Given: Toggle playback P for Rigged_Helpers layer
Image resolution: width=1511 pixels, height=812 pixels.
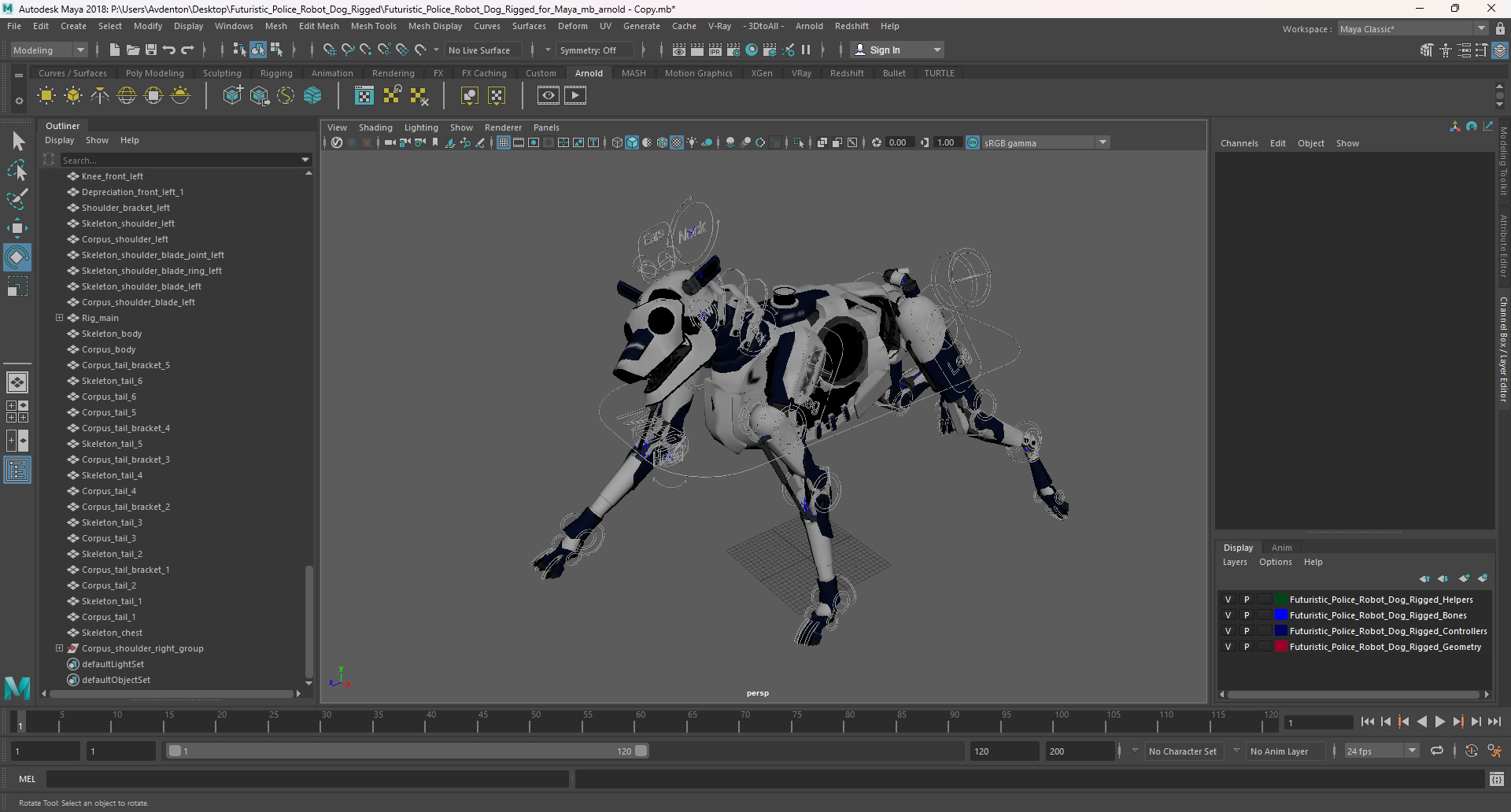Looking at the screenshot, I should [x=1247, y=600].
